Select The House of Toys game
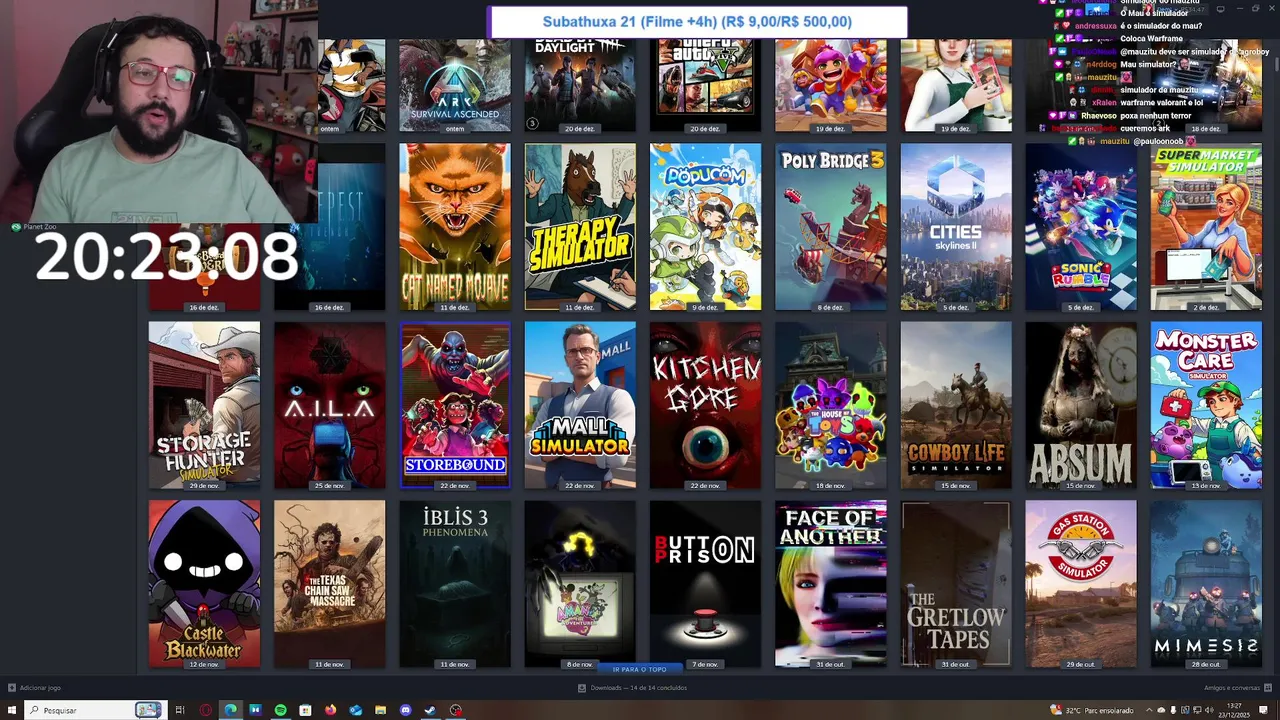Image resolution: width=1280 pixels, height=720 pixels. click(x=830, y=405)
